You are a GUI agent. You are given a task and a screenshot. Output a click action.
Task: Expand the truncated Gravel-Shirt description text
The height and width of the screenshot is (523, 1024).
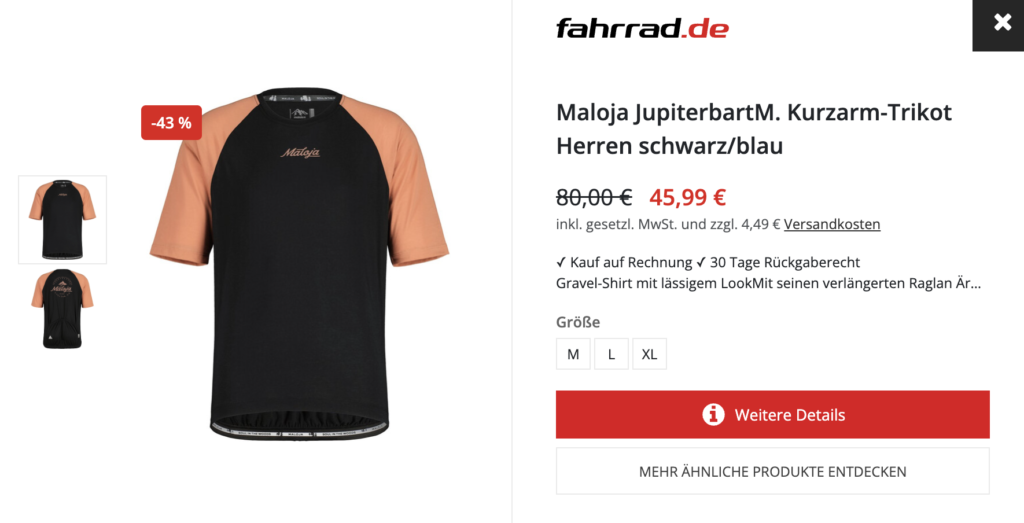[769, 283]
